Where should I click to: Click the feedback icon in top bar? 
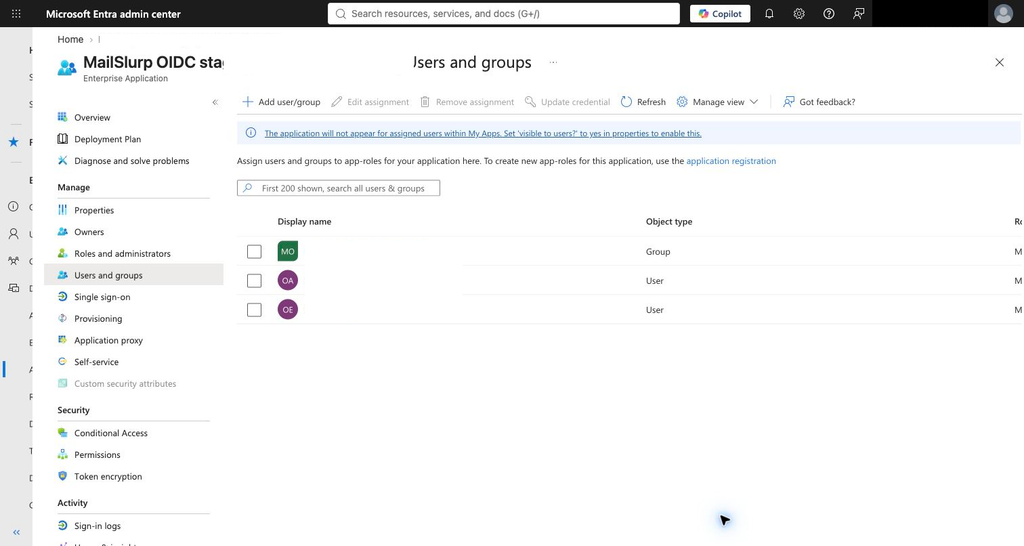click(859, 13)
